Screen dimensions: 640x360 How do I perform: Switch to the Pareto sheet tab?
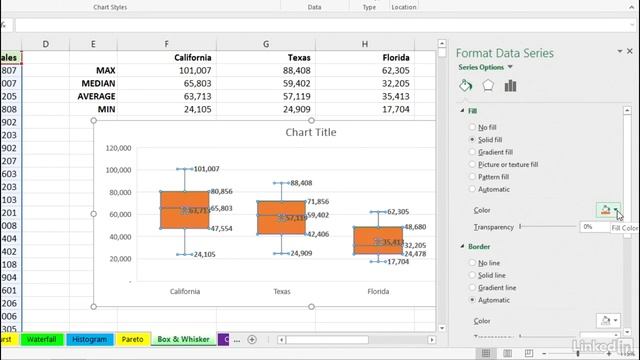click(133, 339)
